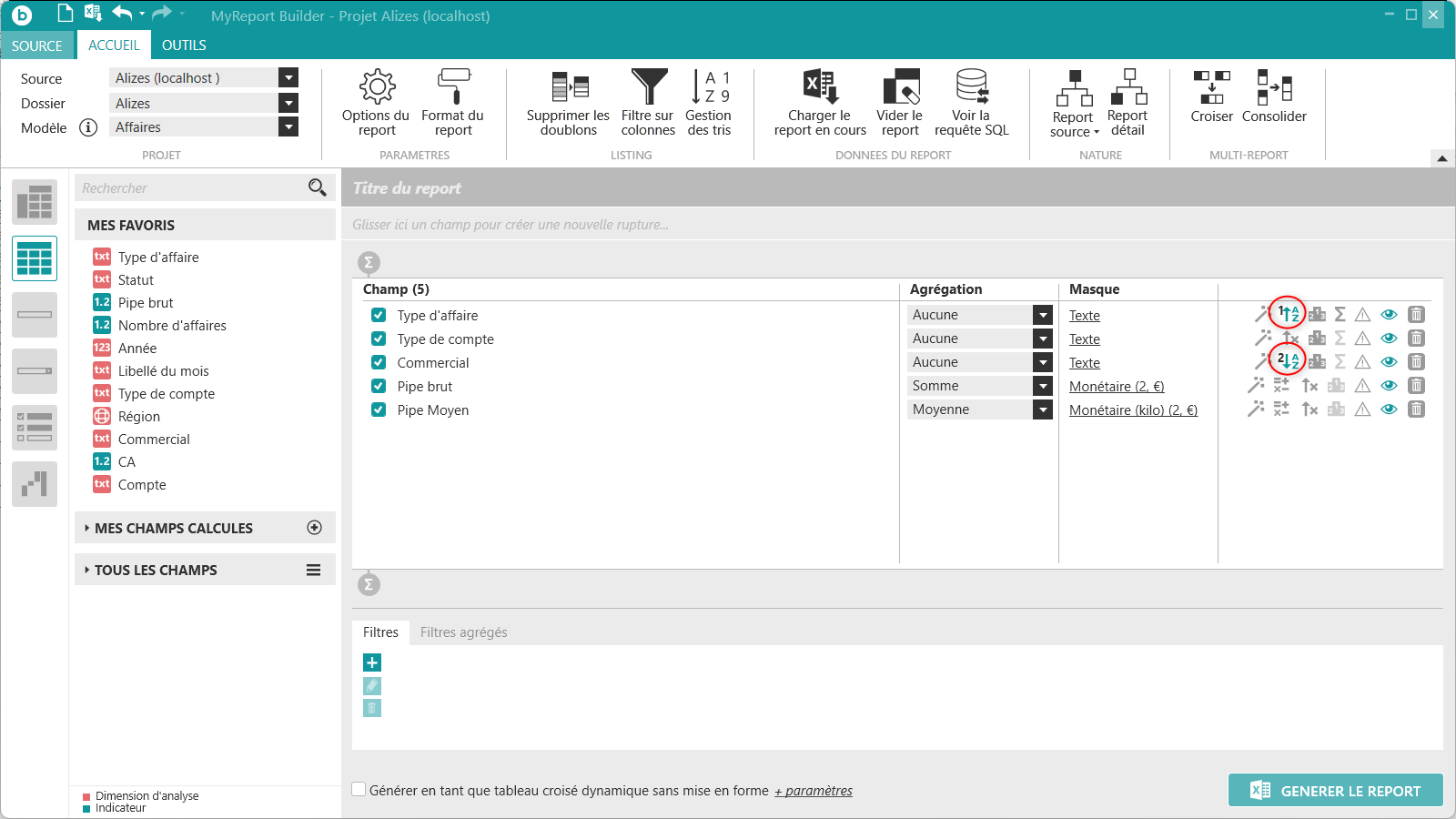Click the Format du report icon
Viewport: 1456px width, 819px height.
pos(452,102)
